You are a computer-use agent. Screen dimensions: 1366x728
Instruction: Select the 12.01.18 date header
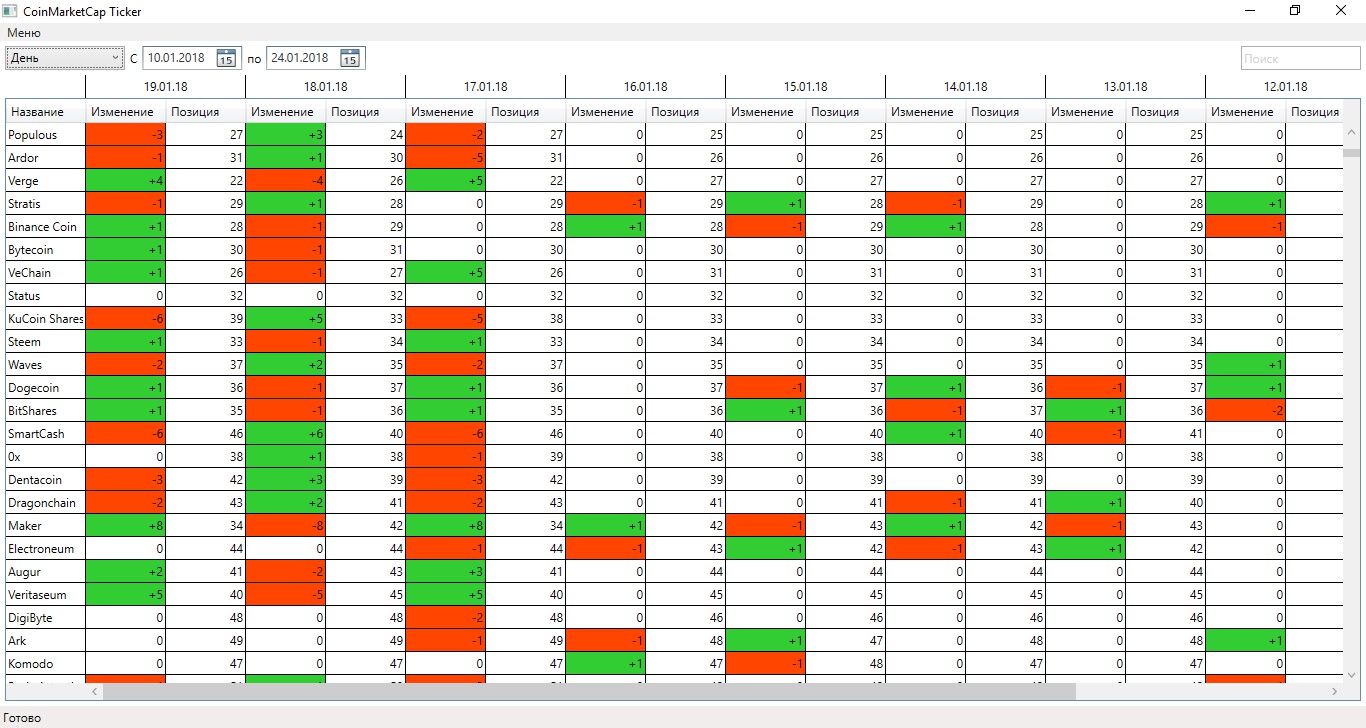click(x=1285, y=87)
